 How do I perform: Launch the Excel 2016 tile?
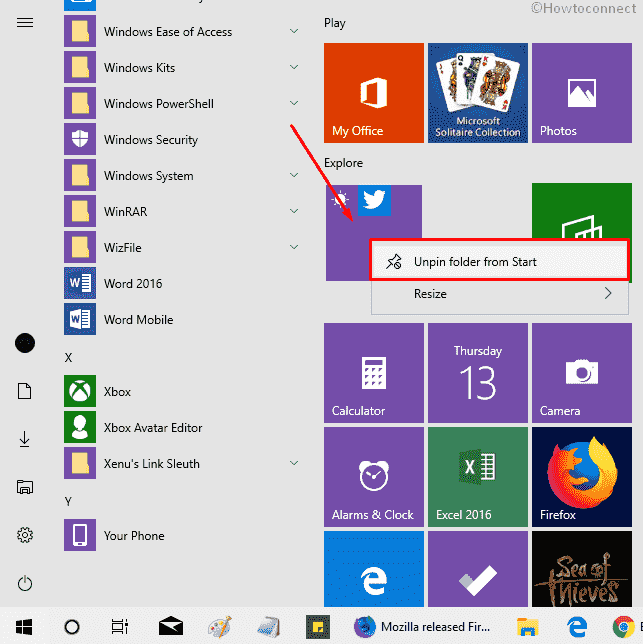point(478,477)
